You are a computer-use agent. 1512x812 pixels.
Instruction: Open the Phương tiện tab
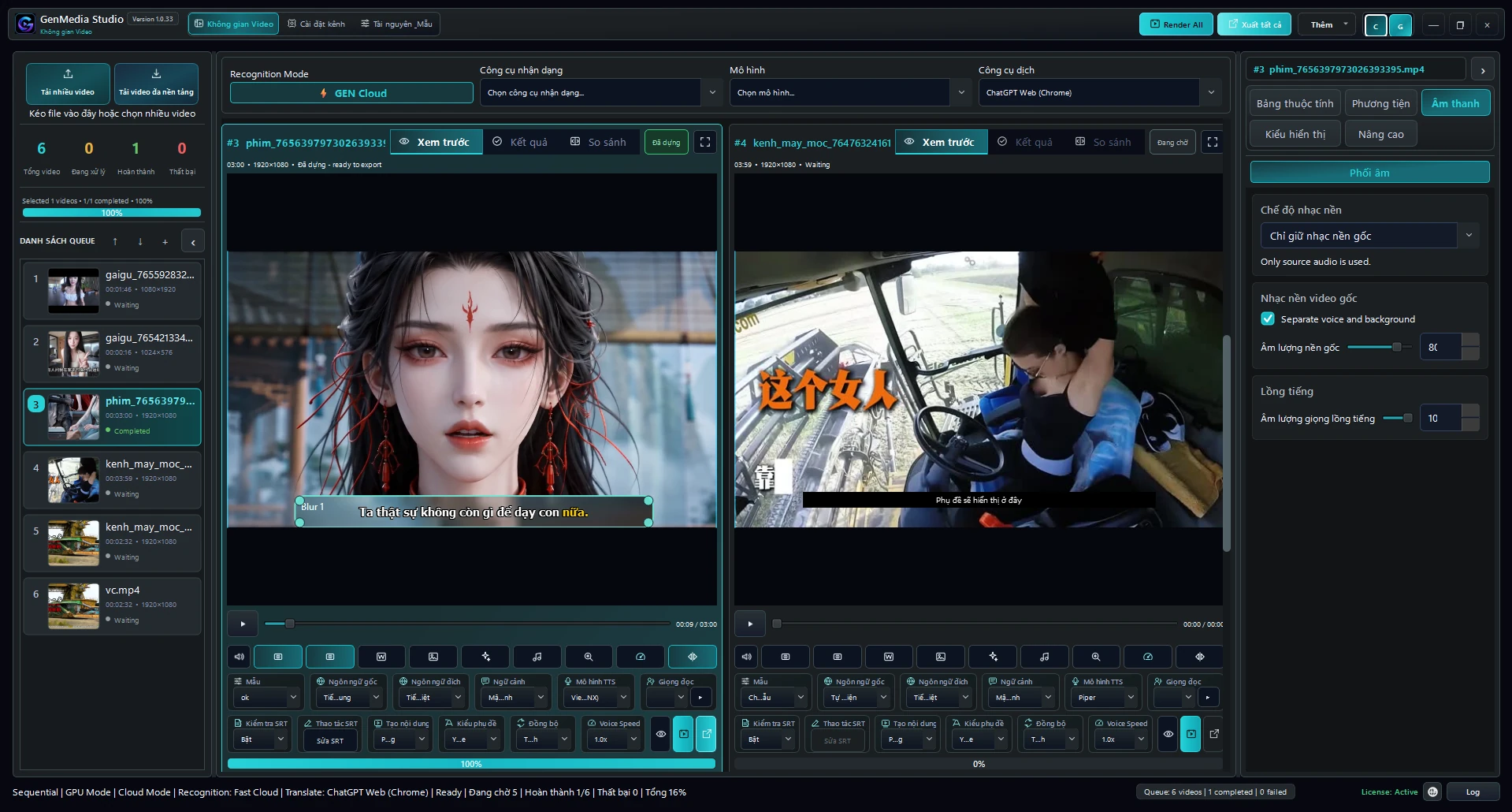[x=1380, y=103]
